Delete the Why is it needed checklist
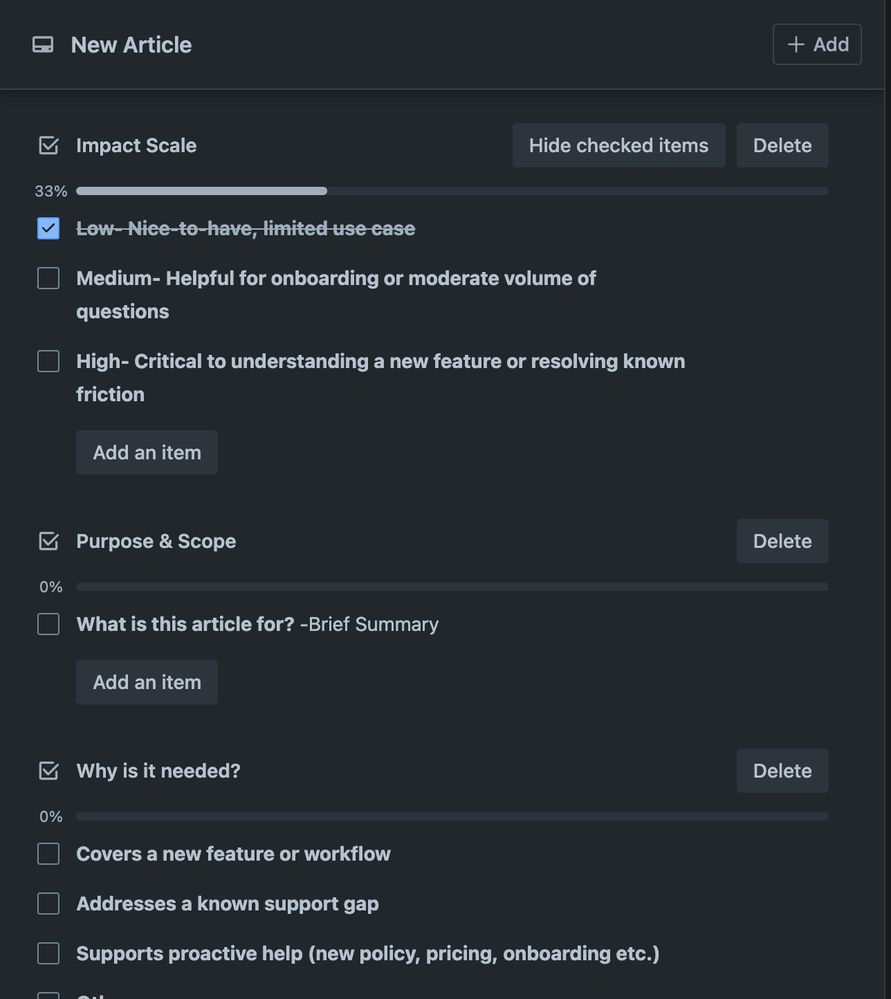The width and height of the screenshot is (891, 999). click(x=783, y=771)
